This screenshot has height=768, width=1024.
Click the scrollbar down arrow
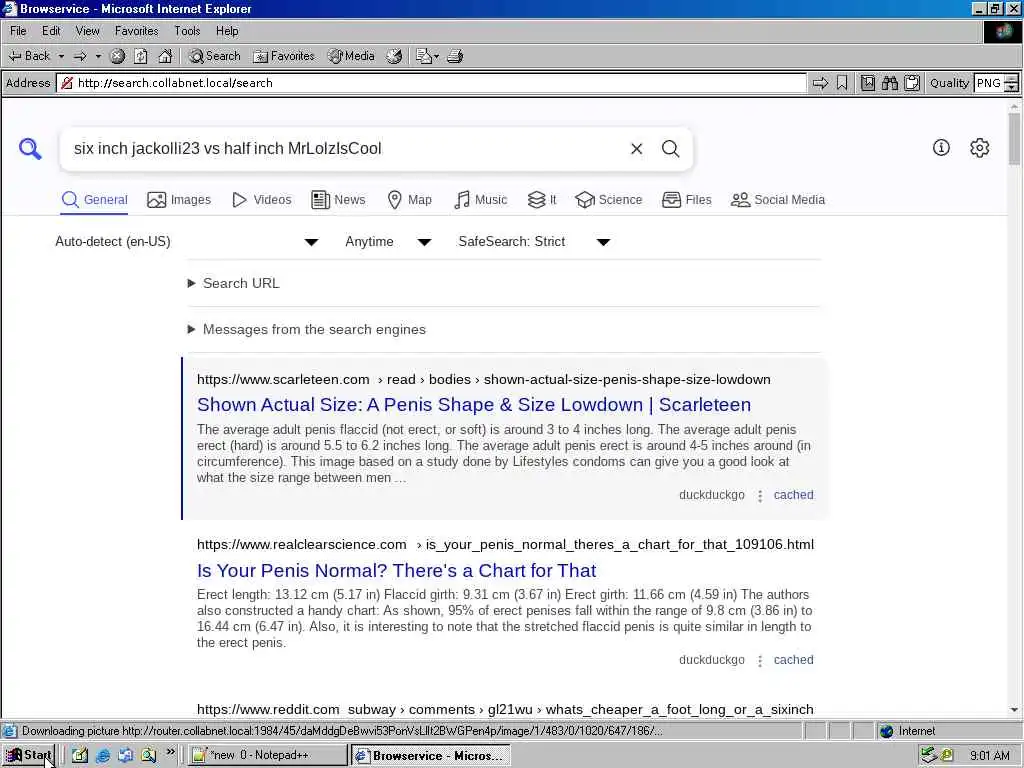[1014, 709]
